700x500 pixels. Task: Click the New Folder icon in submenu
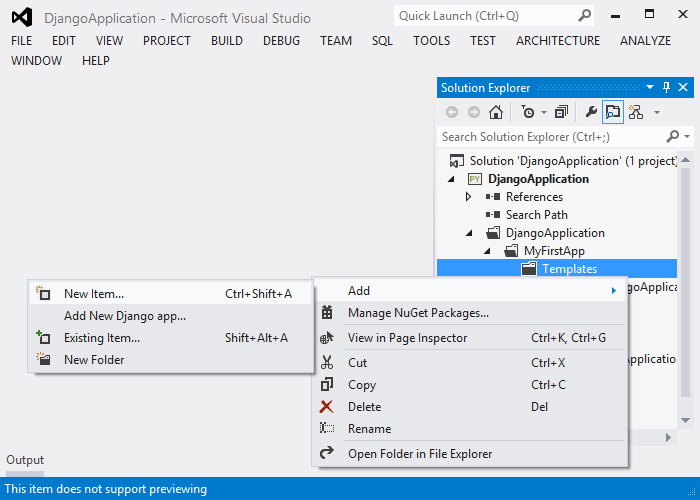pyautogui.click(x=43, y=359)
